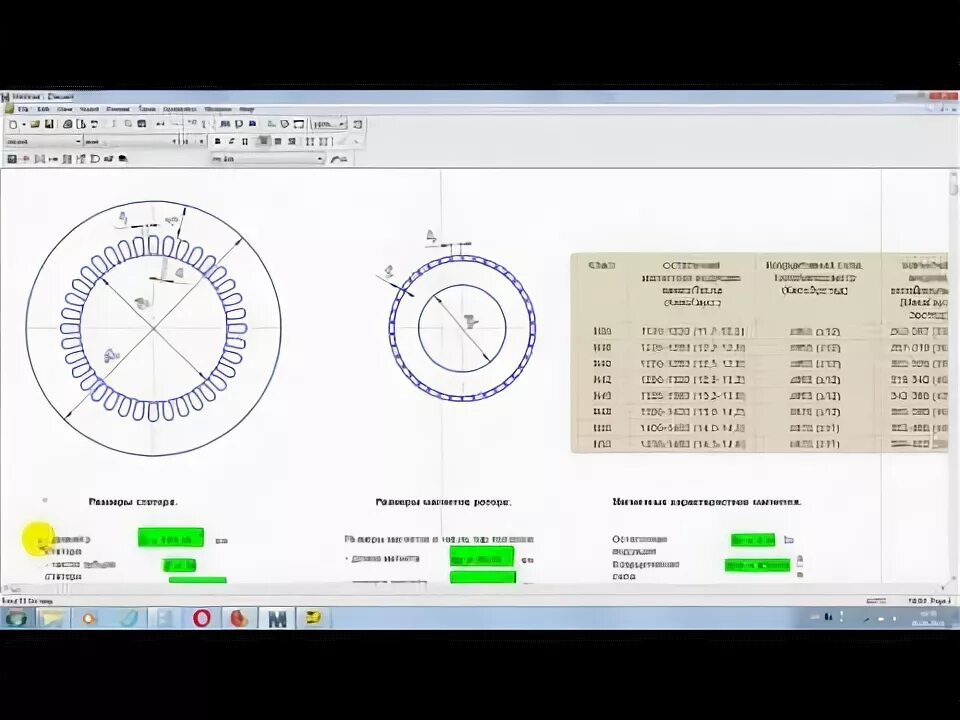Image resolution: width=960 pixels, height=720 pixels.
Task: Open the View menu
Action: (65, 109)
